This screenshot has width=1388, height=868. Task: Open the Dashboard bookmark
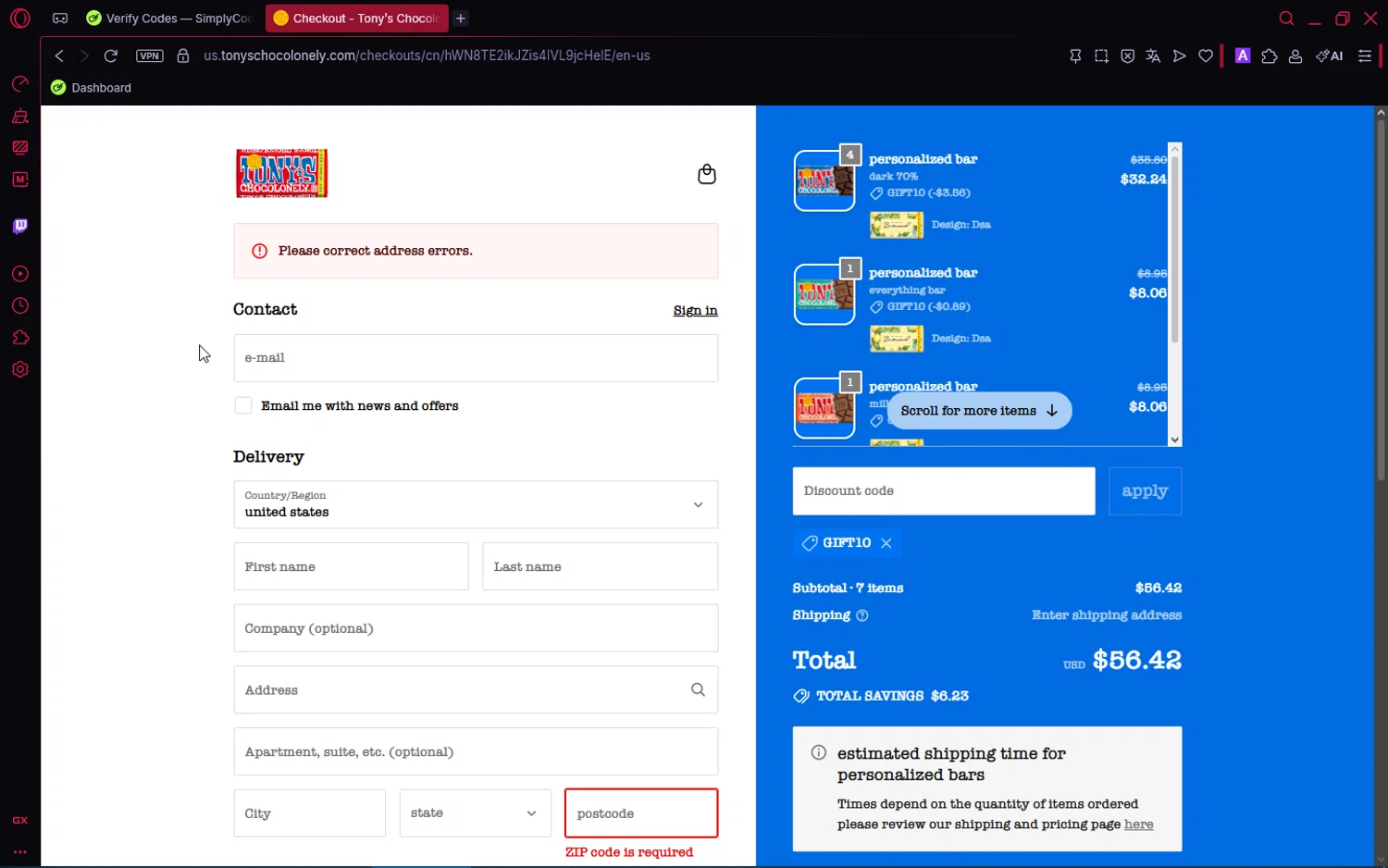[91, 88]
